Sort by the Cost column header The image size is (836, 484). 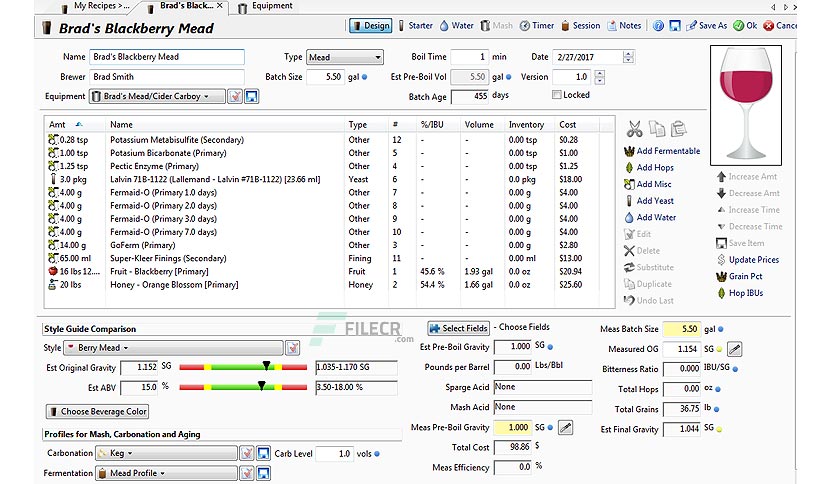(578, 125)
